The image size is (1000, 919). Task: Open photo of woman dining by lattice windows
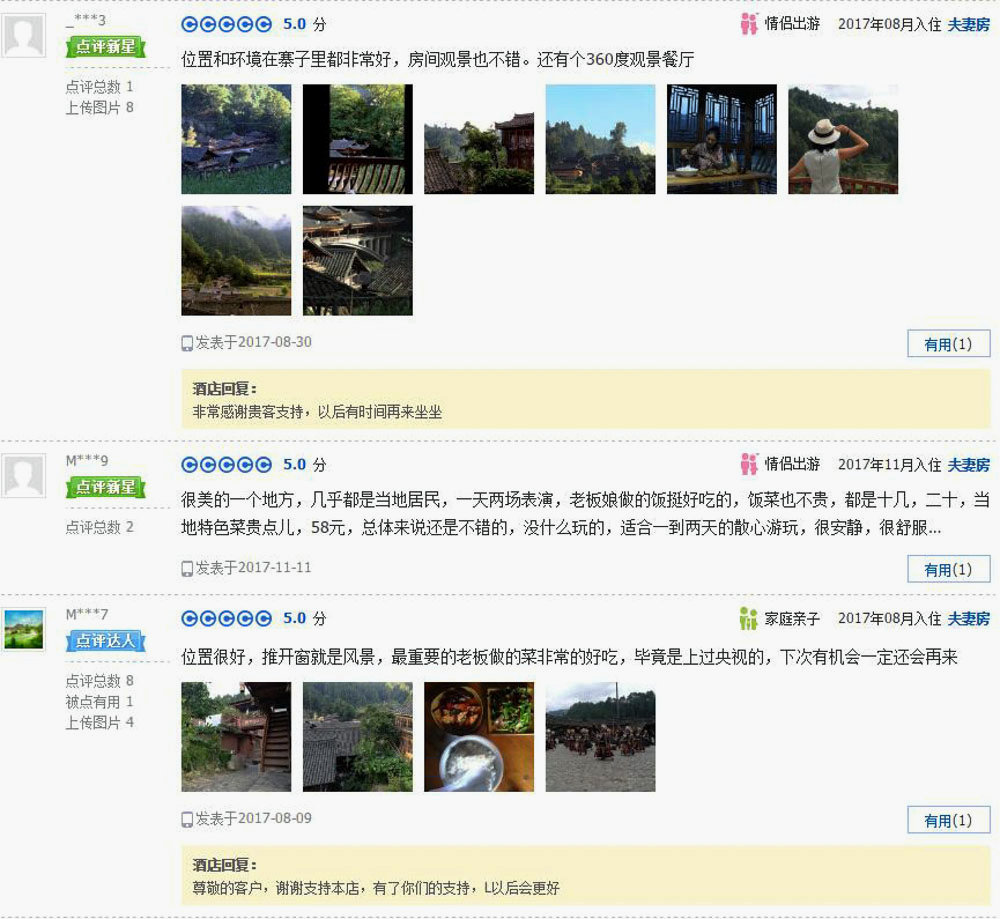pyautogui.click(x=722, y=139)
